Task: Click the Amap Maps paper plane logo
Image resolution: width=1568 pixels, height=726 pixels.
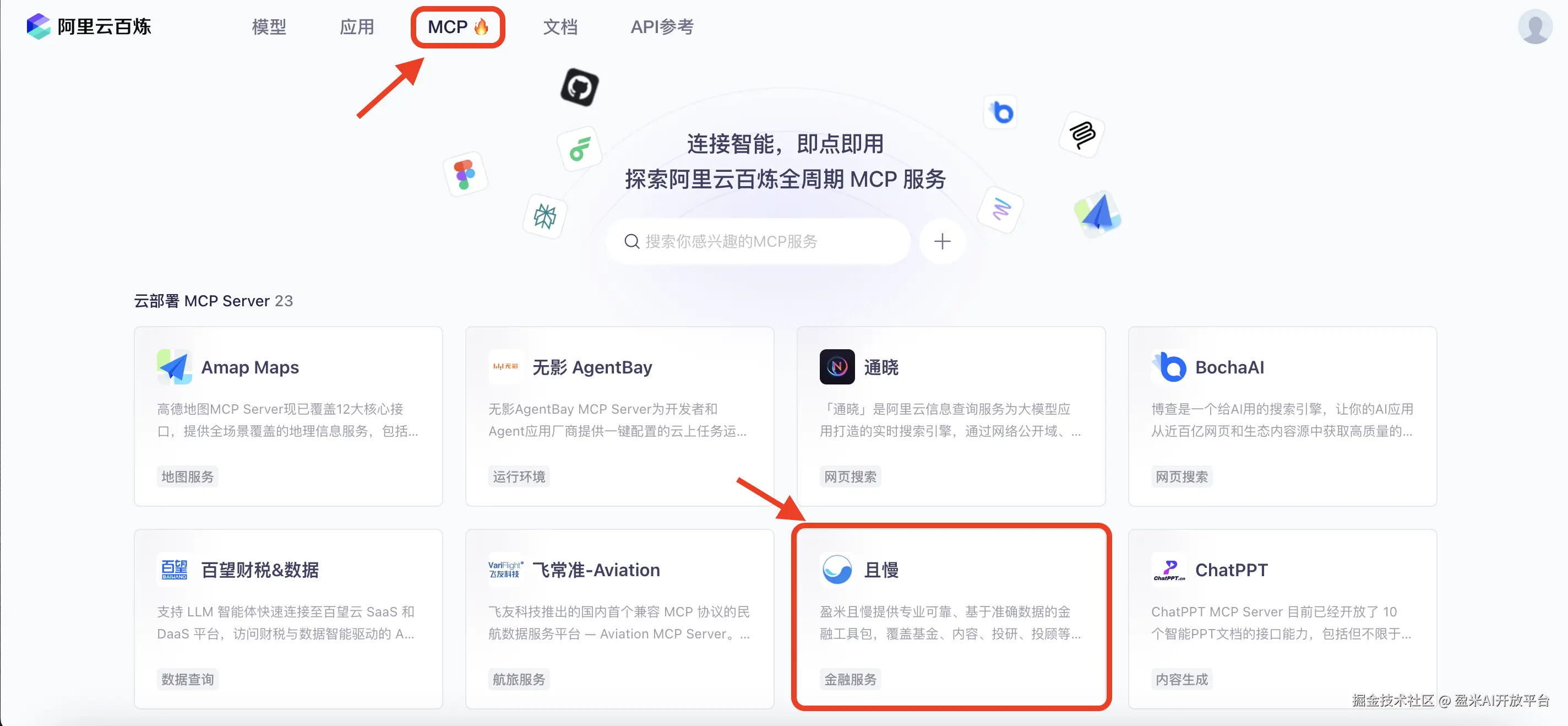Action: tap(174, 367)
